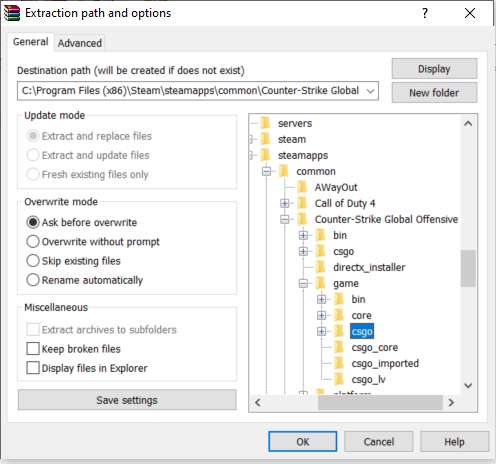Switch to the Advanced tab
Image resolution: width=496 pixels, height=464 pixels.
(x=80, y=43)
